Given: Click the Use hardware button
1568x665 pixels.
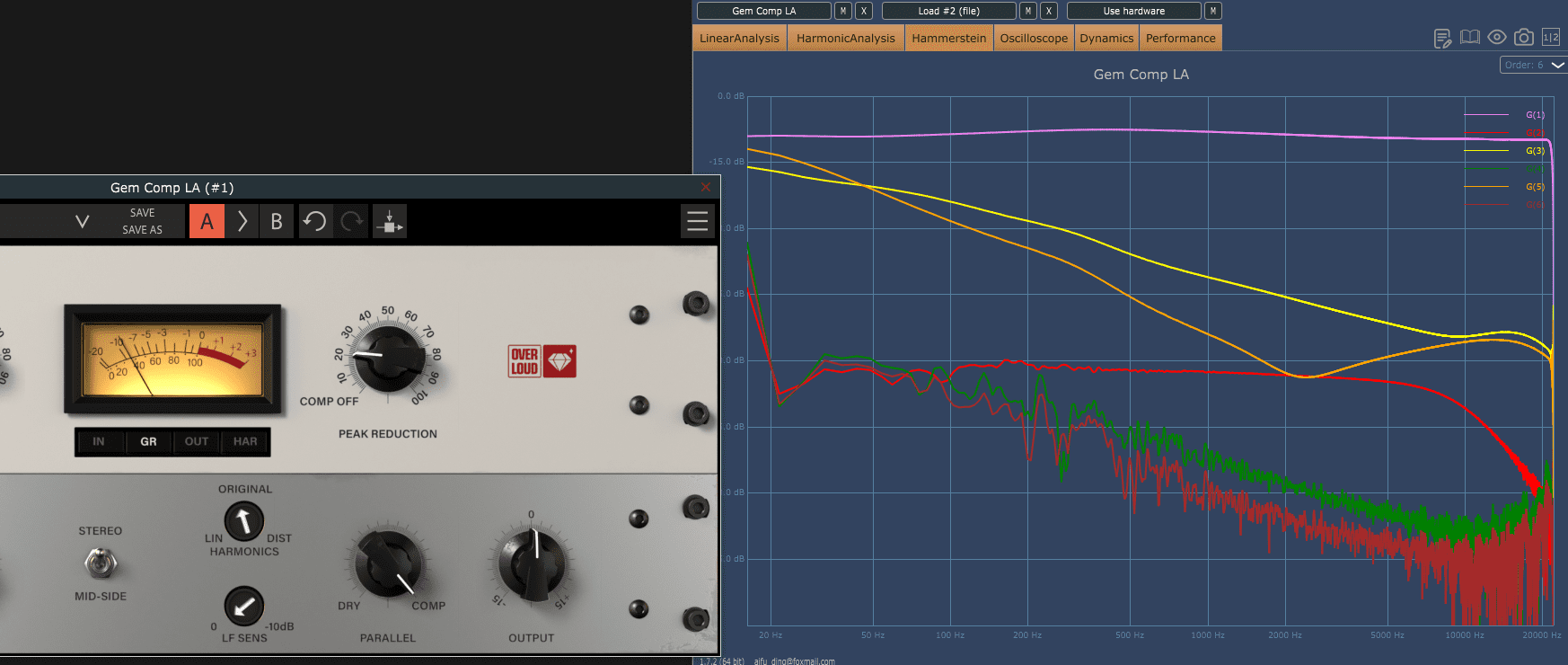Looking at the screenshot, I should coord(1134,11).
